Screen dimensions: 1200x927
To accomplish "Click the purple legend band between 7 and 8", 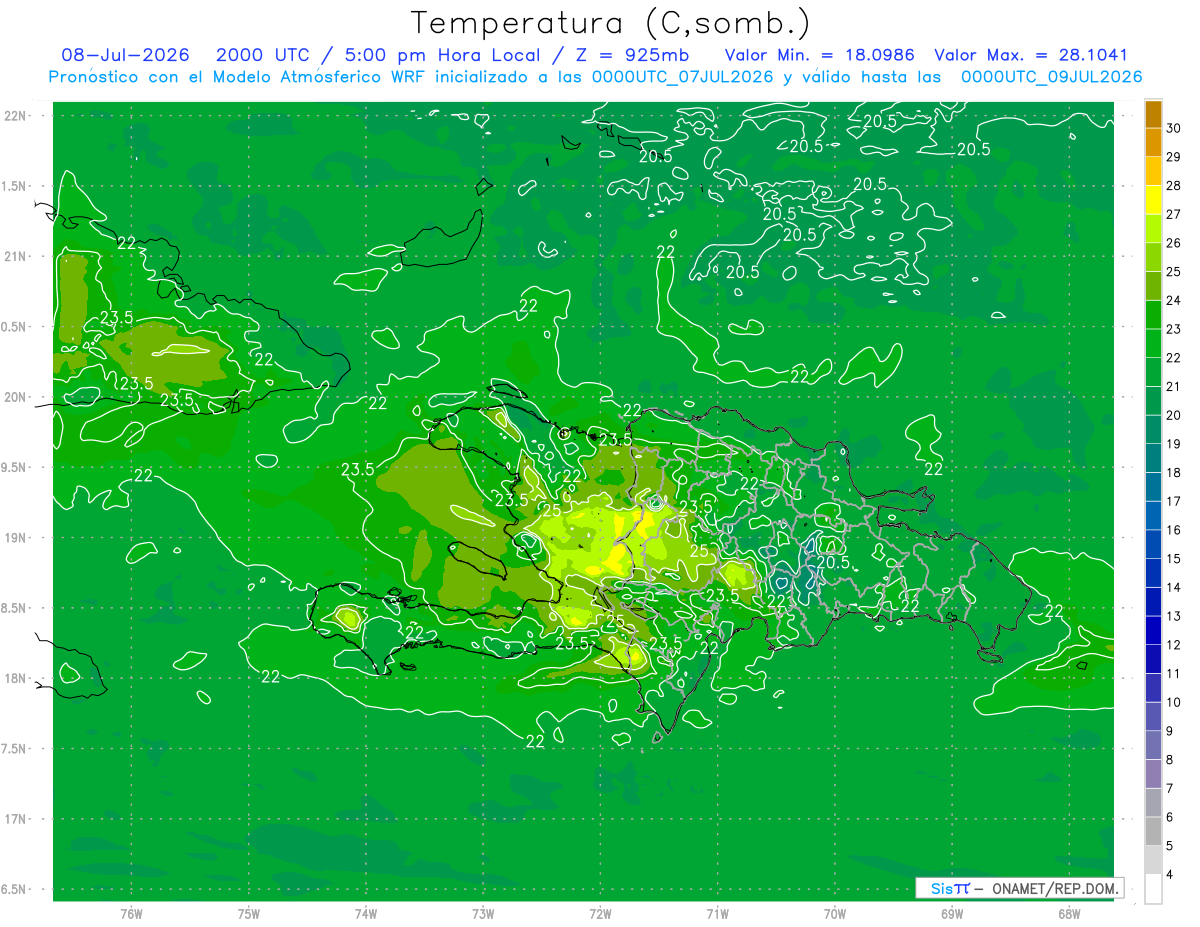I will pyautogui.click(x=1153, y=774).
